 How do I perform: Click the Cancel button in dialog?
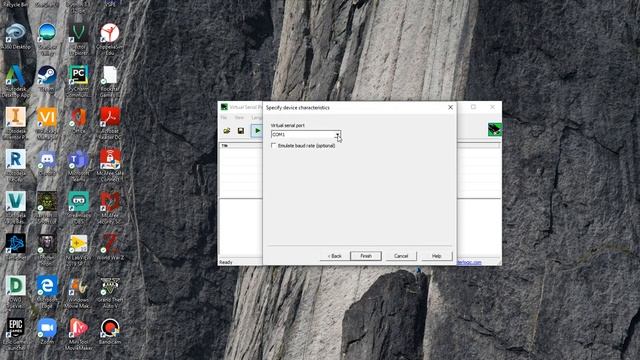click(401, 256)
